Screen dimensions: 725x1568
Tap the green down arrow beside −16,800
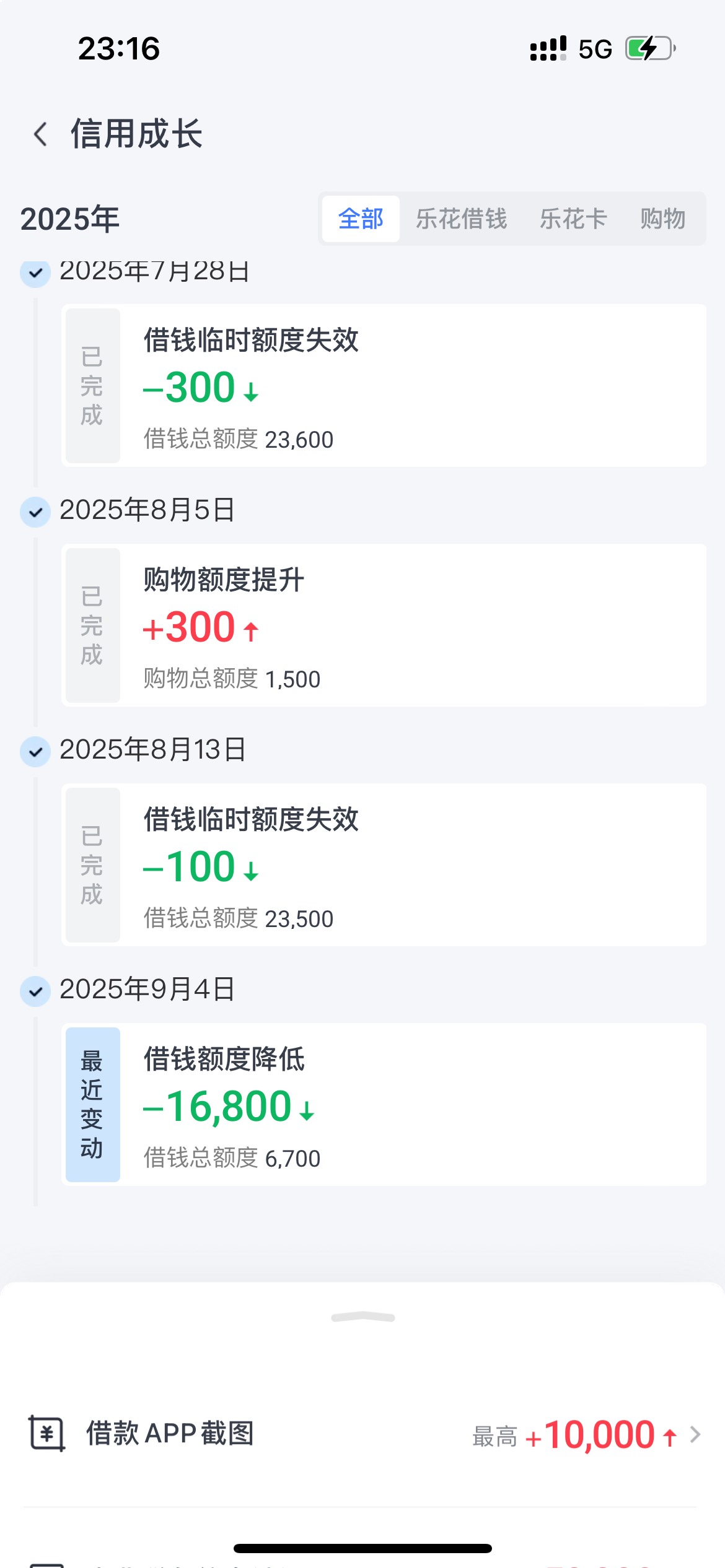(x=307, y=1110)
